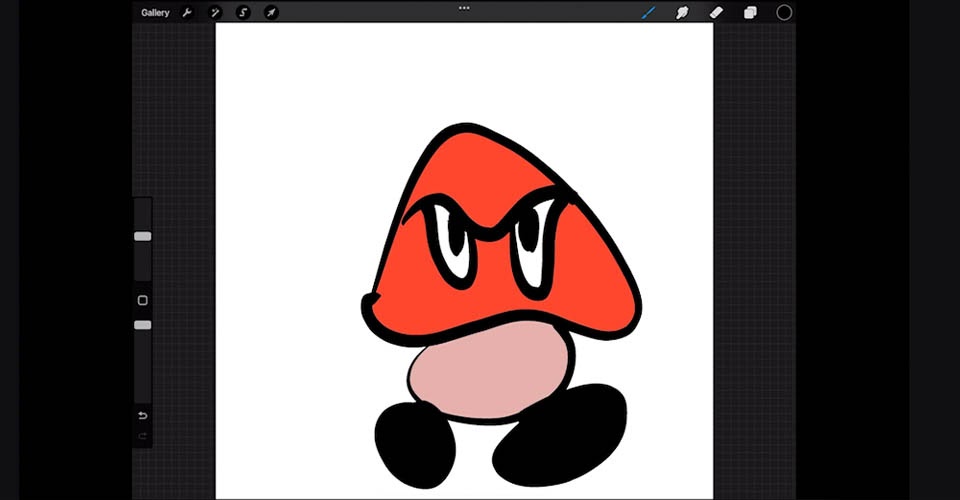Image resolution: width=960 pixels, height=500 pixels.
Task: Open the Adjustments magic wand menu
Action: 215,12
